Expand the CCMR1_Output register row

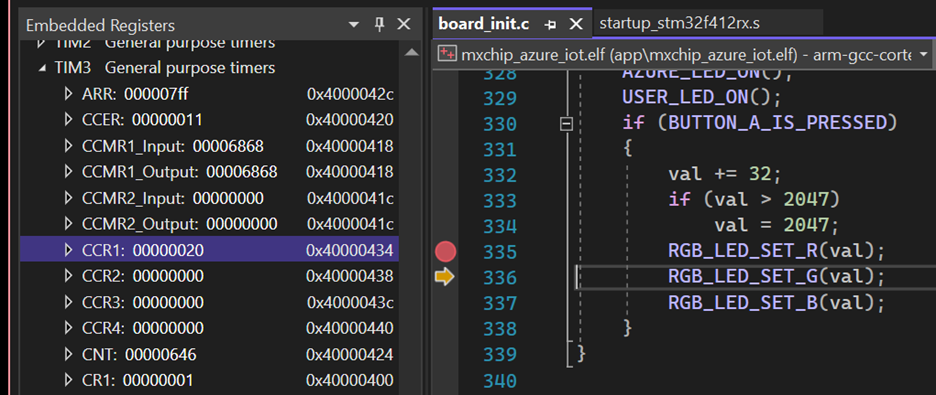(x=69, y=172)
